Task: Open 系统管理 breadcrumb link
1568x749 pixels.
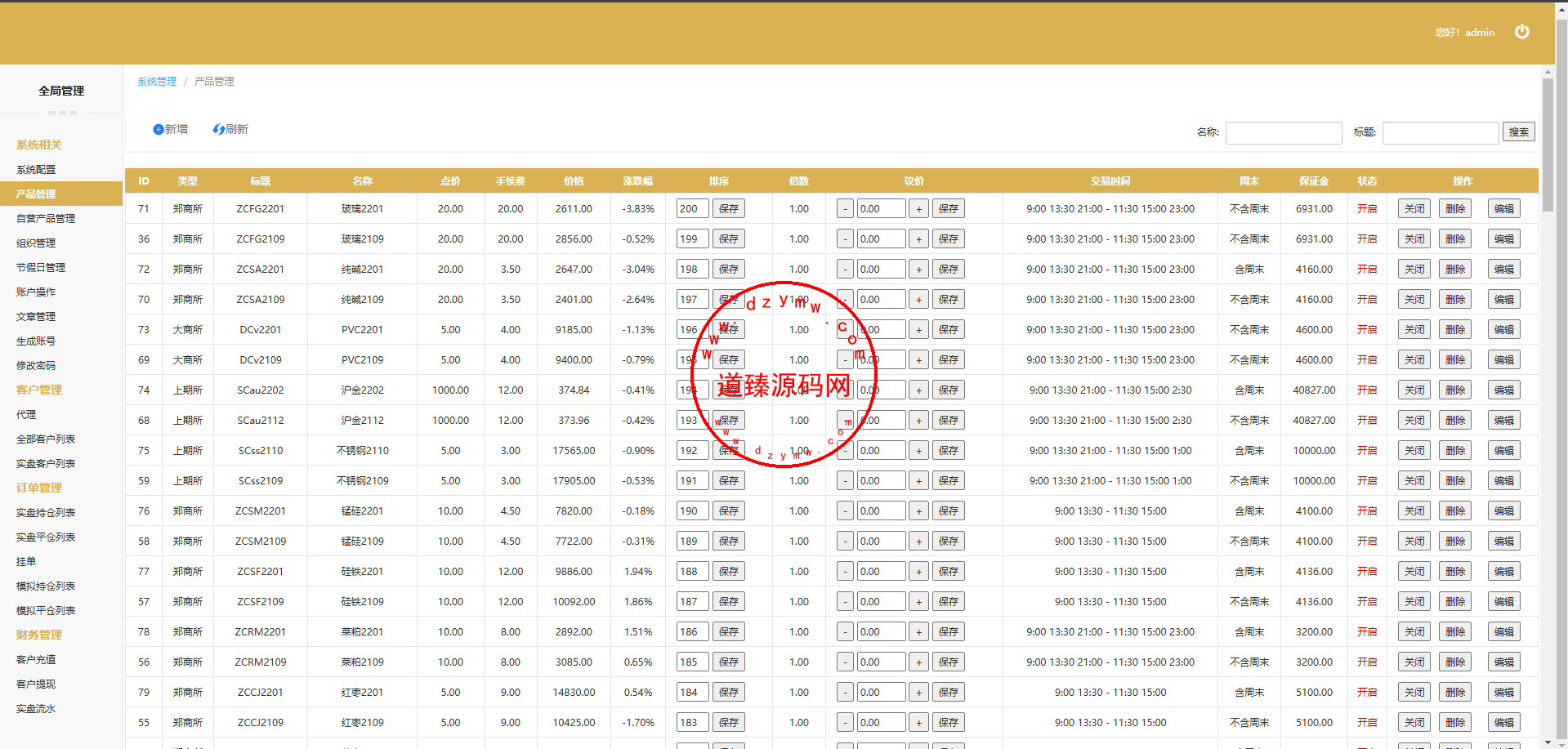Action: pos(157,82)
